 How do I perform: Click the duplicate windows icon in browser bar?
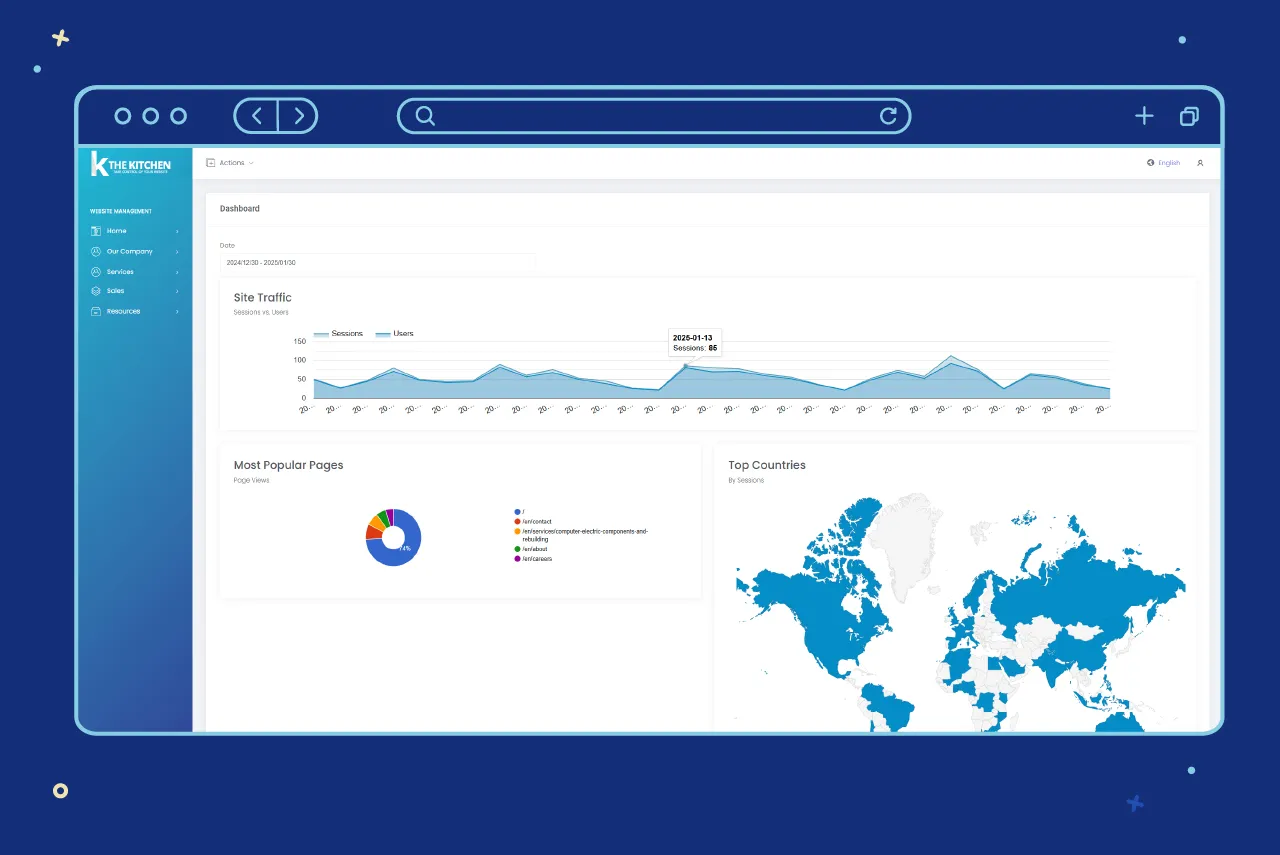pos(1189,116)
